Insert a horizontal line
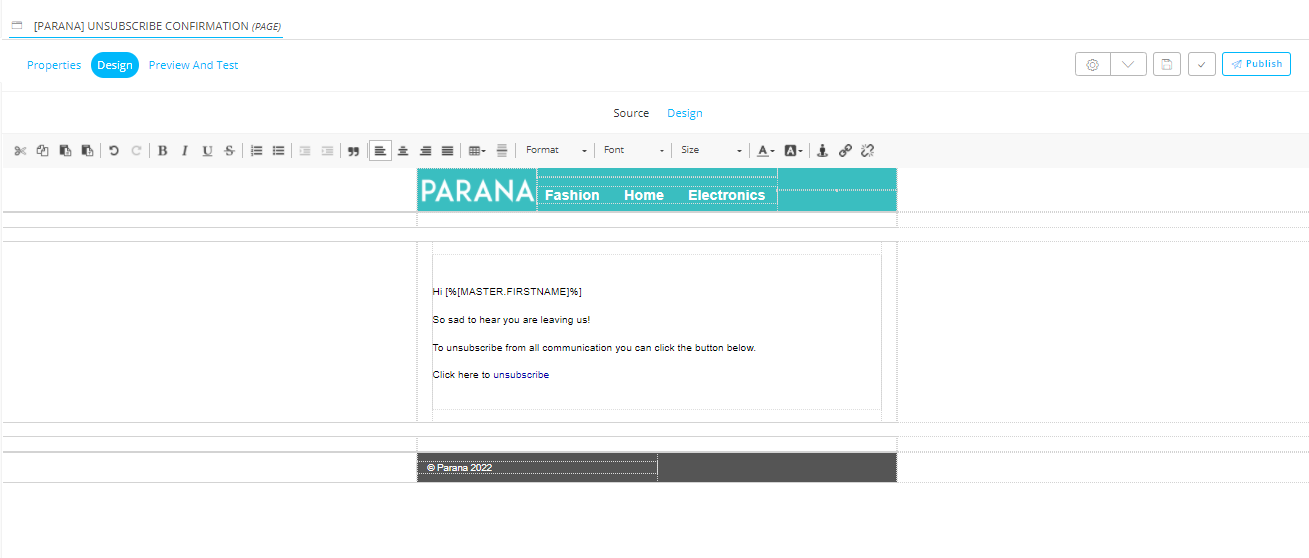 tap(502, 151)
